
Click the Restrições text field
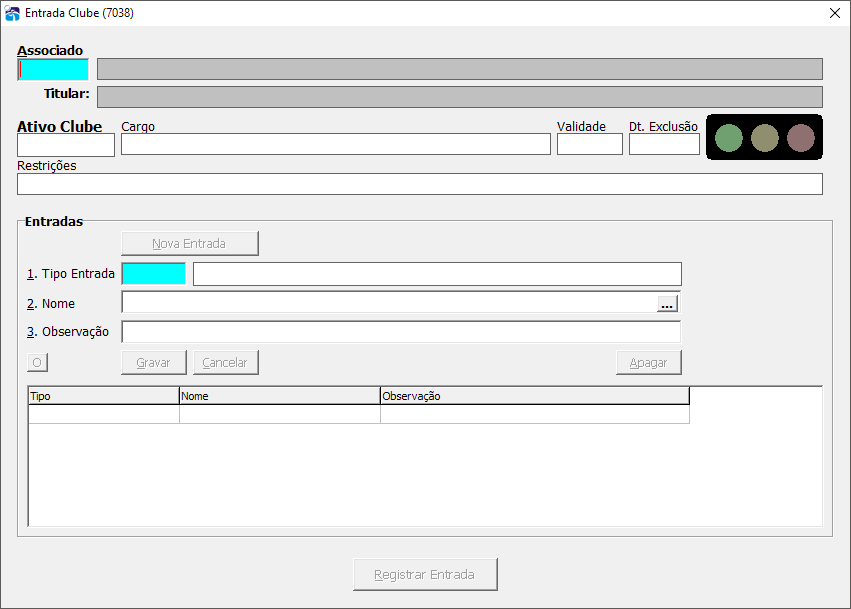pos(420,184)
